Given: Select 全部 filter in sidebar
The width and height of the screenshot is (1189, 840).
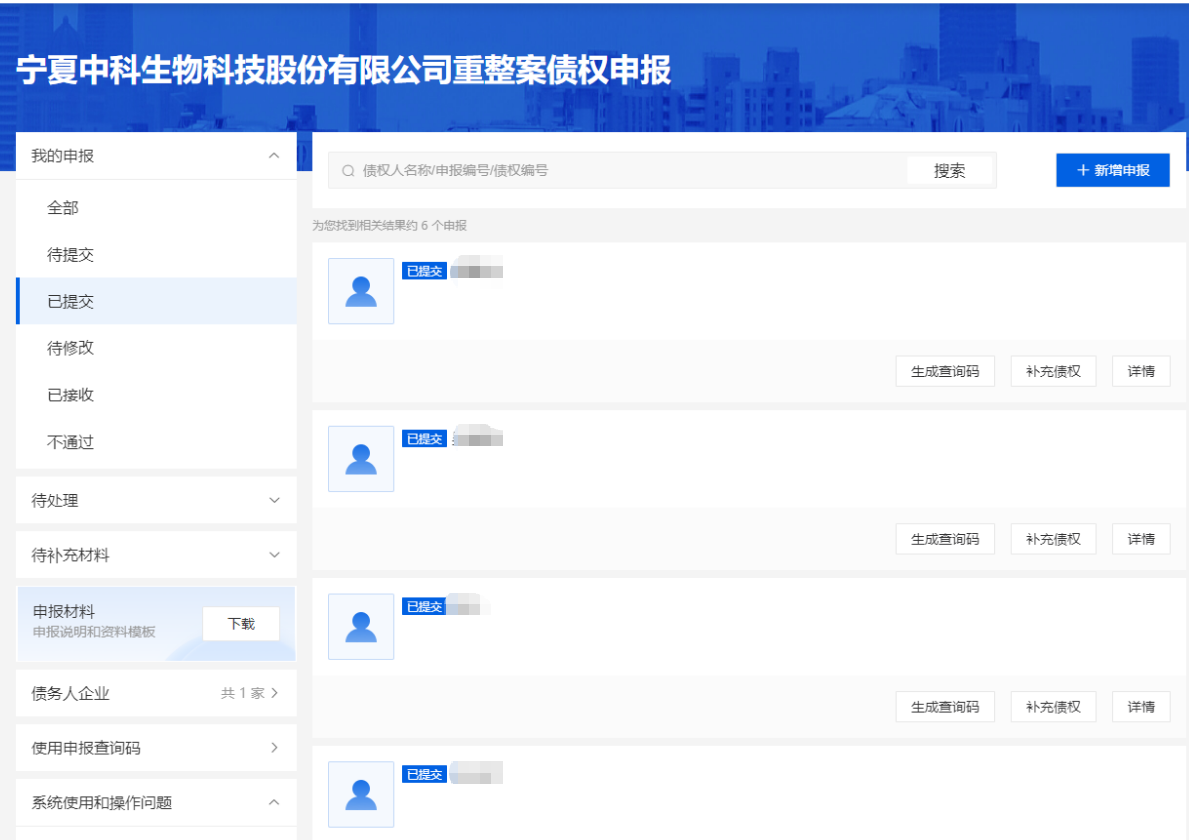Looking at the screenshot, I should coord(63,208).
